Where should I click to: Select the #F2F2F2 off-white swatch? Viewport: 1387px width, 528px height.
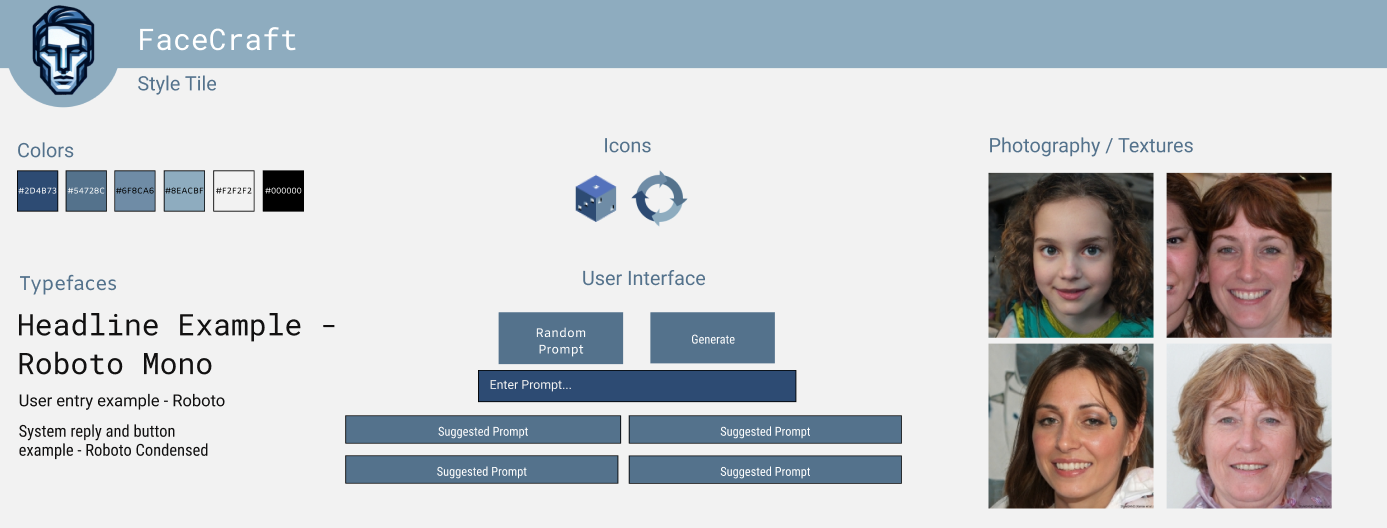[x=234, y=191]
